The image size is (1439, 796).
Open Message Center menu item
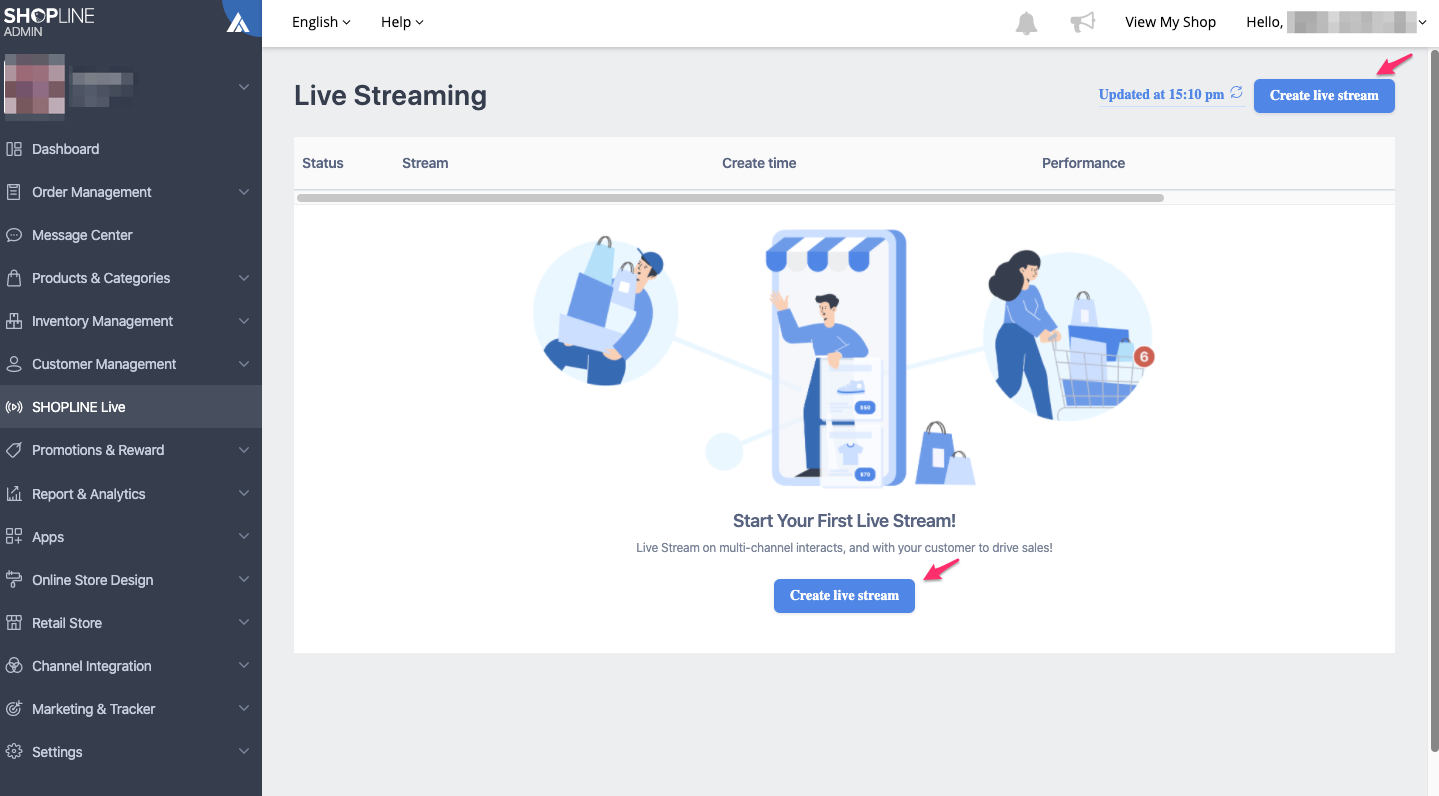point(131,235)
